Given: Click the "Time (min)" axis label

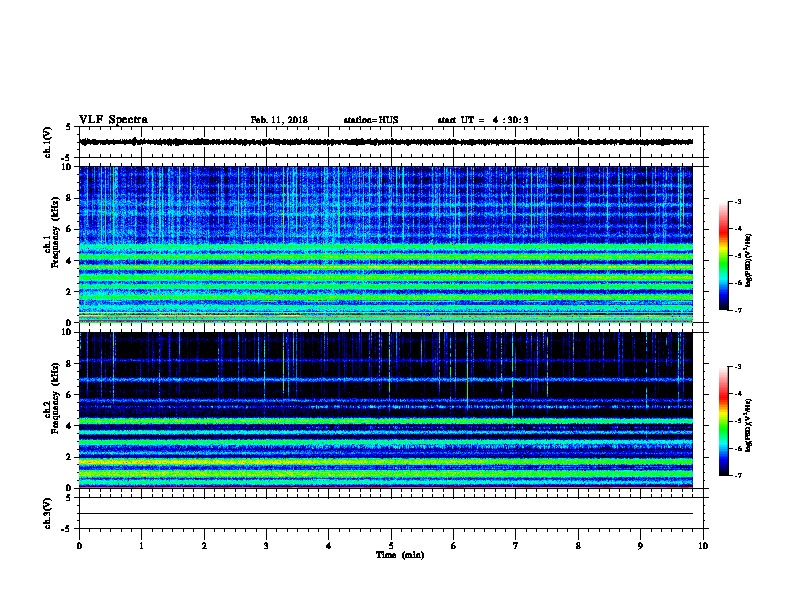Looking at the screenshot, I should click(400, 555).
